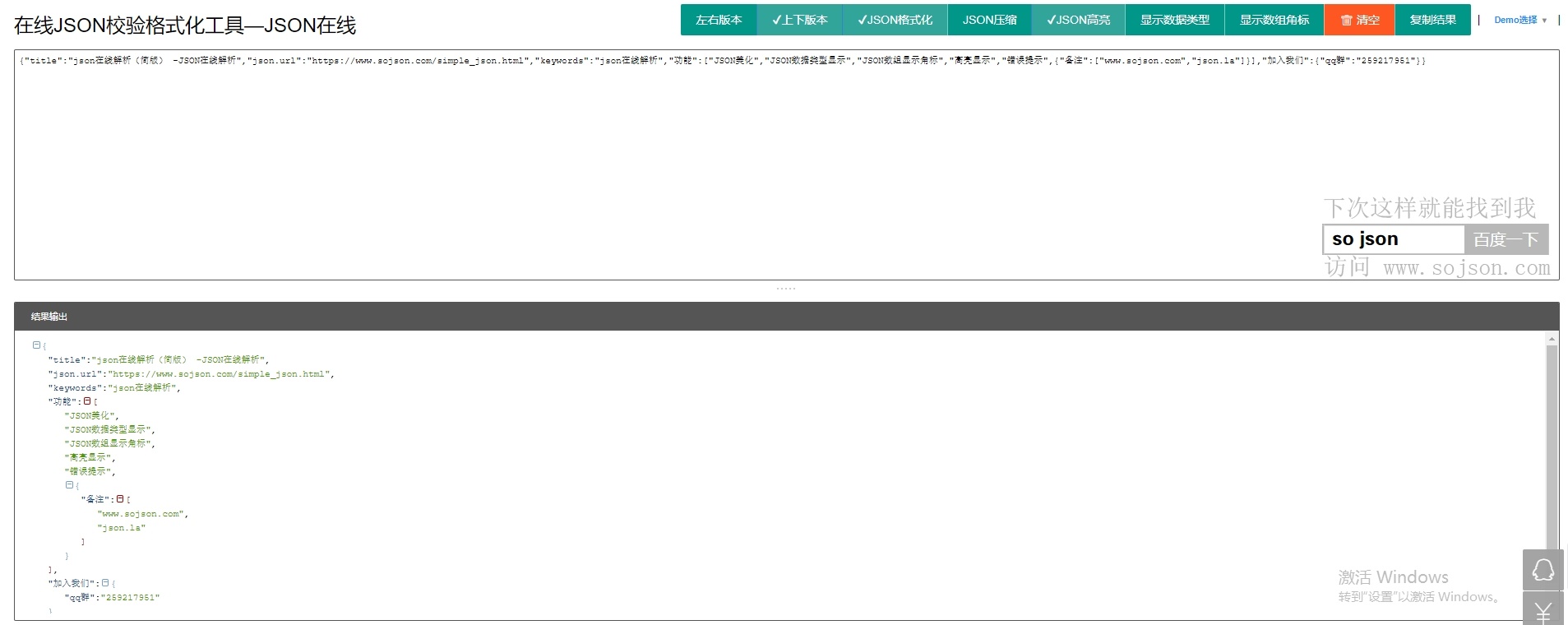Viewport: 1568px width, 625px height.
Task: Click 复制结果 to copy output
Action: (1432, 20)
